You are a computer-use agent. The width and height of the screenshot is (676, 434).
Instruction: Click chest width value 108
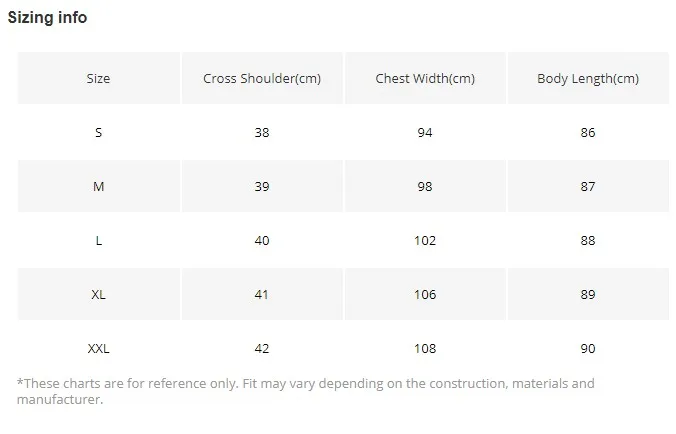[425, 349]
